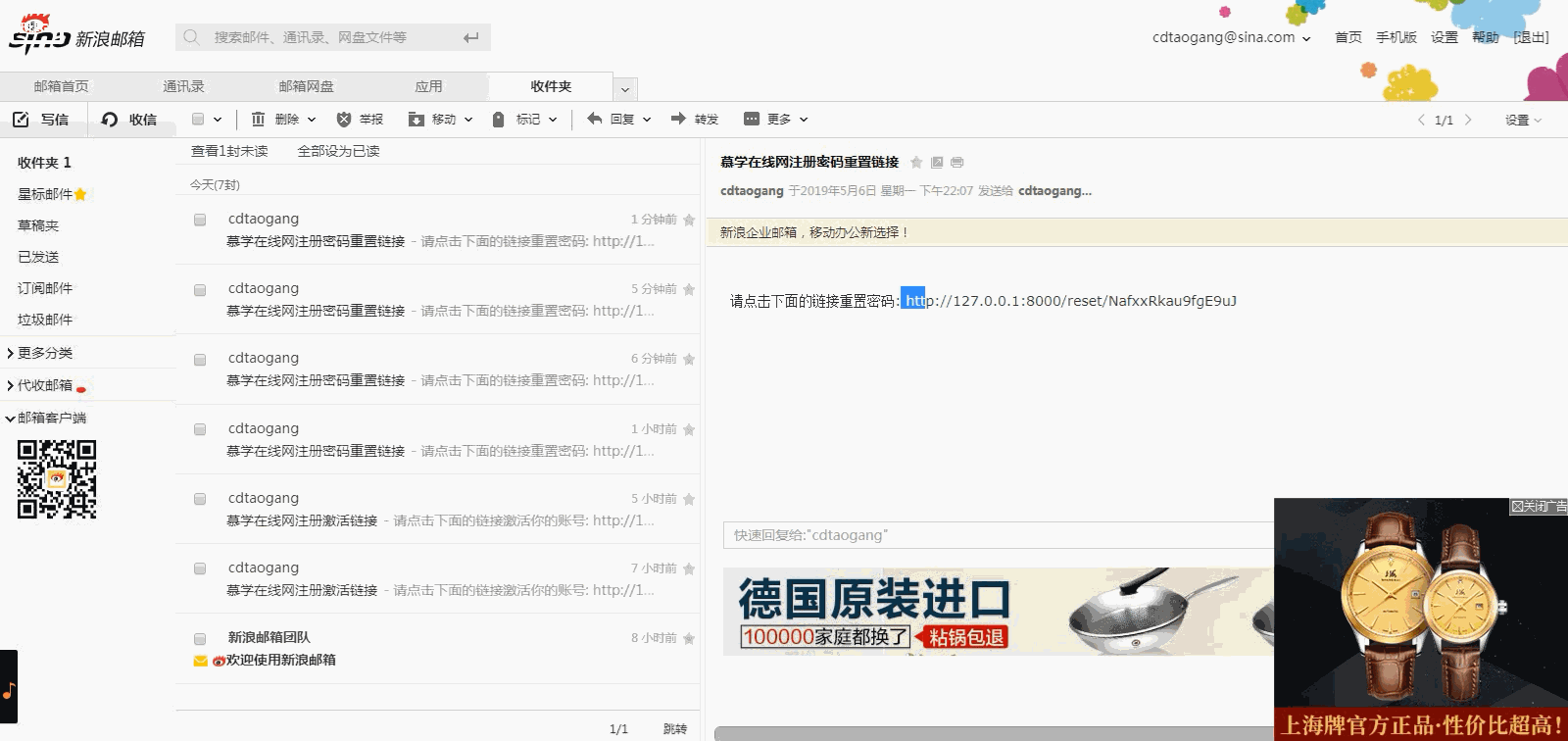Click the 全部设为已读 link

pos(338,151)
